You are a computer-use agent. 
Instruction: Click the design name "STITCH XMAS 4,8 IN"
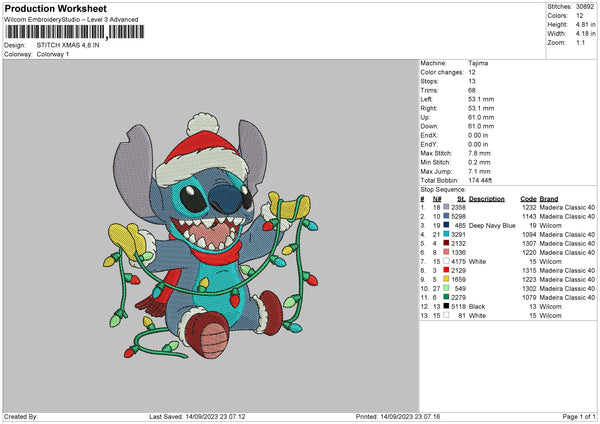tap(68, 45)
